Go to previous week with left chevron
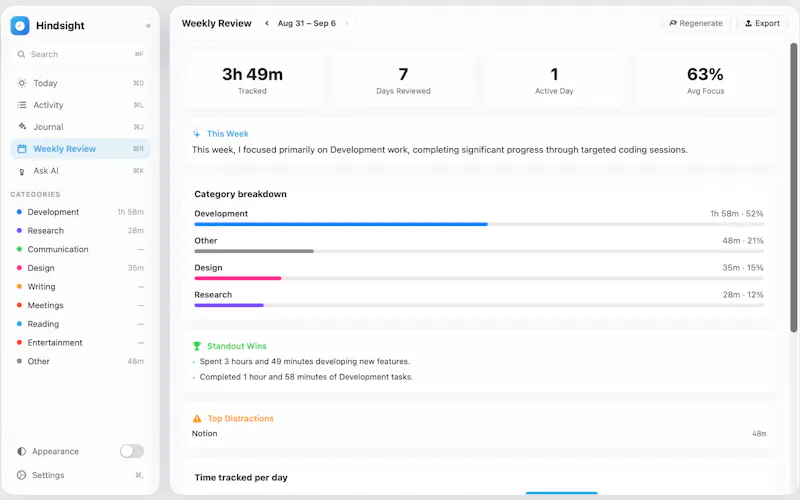The width and height of the screenshot is (800, 500). pos(266,23)
